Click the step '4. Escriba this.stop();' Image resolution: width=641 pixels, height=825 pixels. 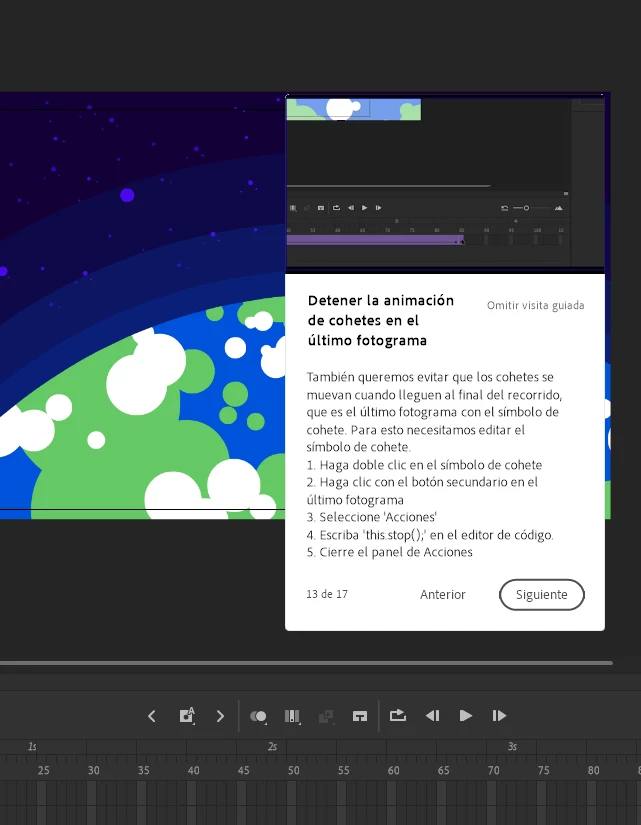pos(430,535)
